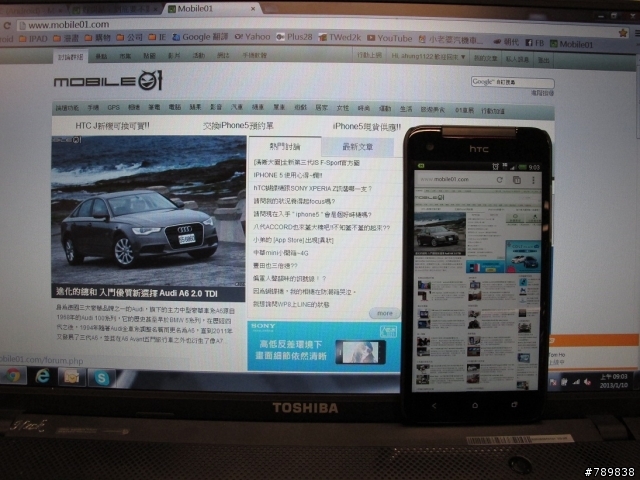Click the SONY banner advertisement

pyautogui.click(x=324, y=346)
